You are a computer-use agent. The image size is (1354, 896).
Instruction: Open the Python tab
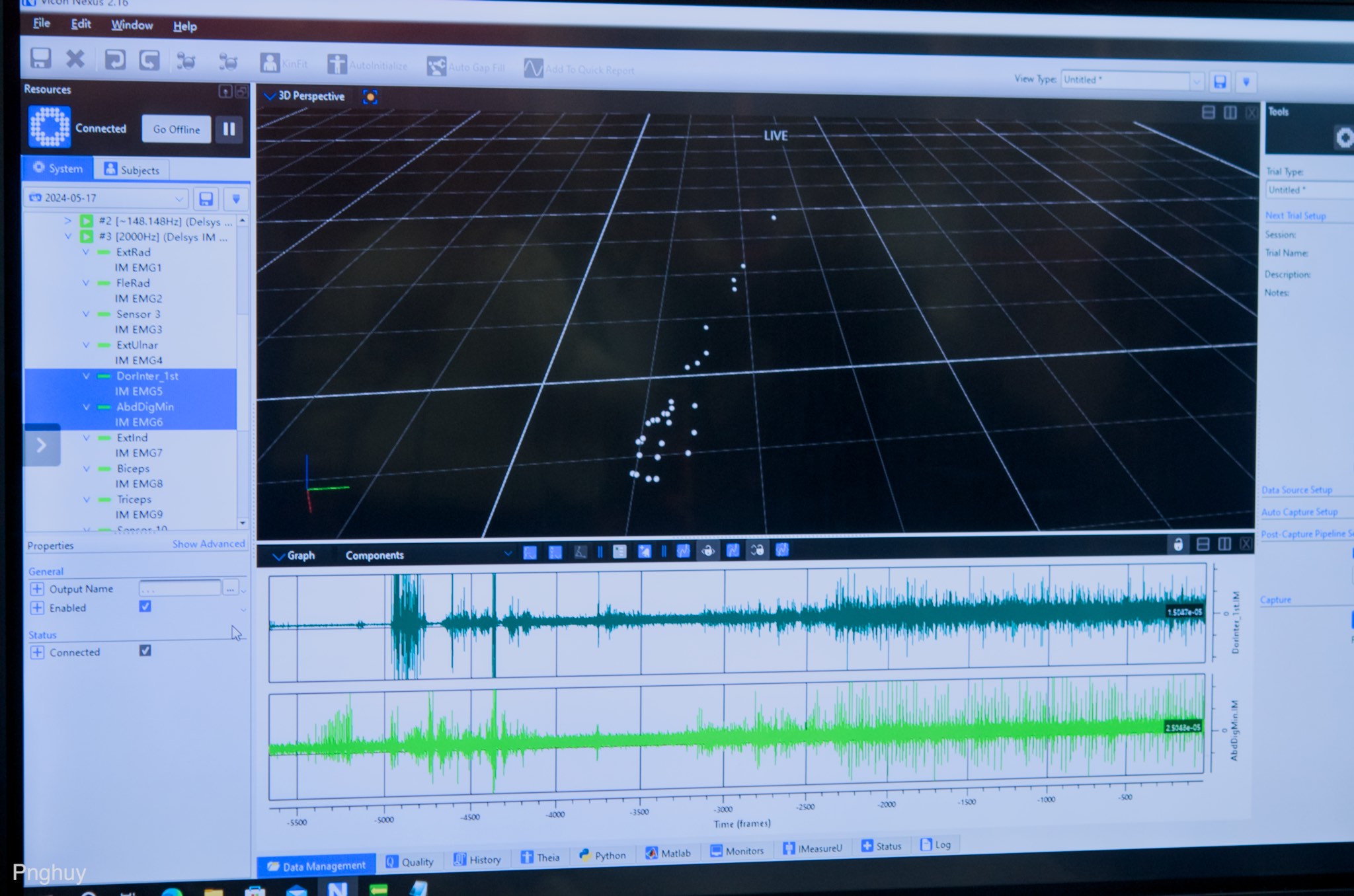[x=602, y=854]
